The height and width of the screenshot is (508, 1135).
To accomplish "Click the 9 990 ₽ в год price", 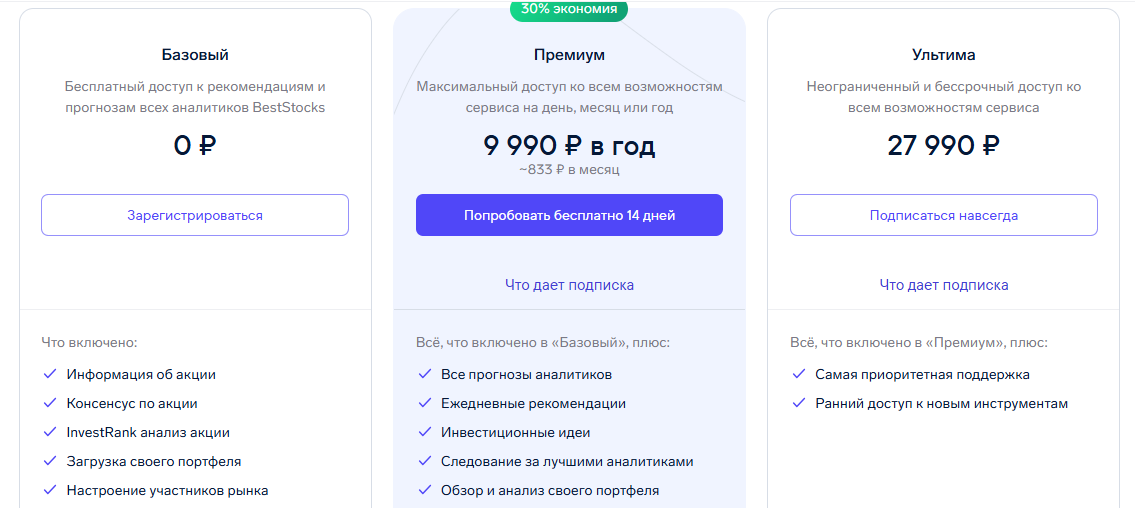I will pyautogui.click(x=569, y=146).
